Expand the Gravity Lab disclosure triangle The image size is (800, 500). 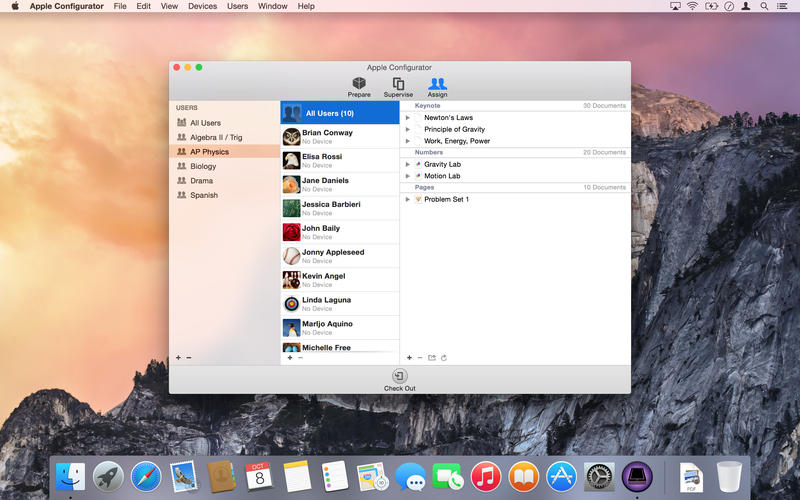pyautogui.click(x=407, y=164)
